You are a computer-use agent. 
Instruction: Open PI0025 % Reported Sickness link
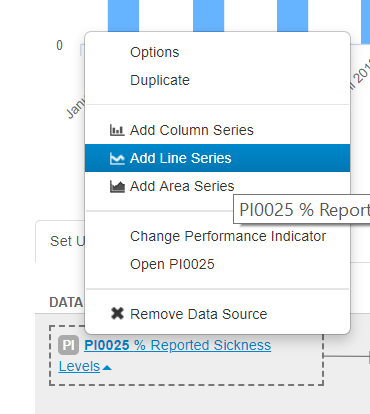point(177,345)
